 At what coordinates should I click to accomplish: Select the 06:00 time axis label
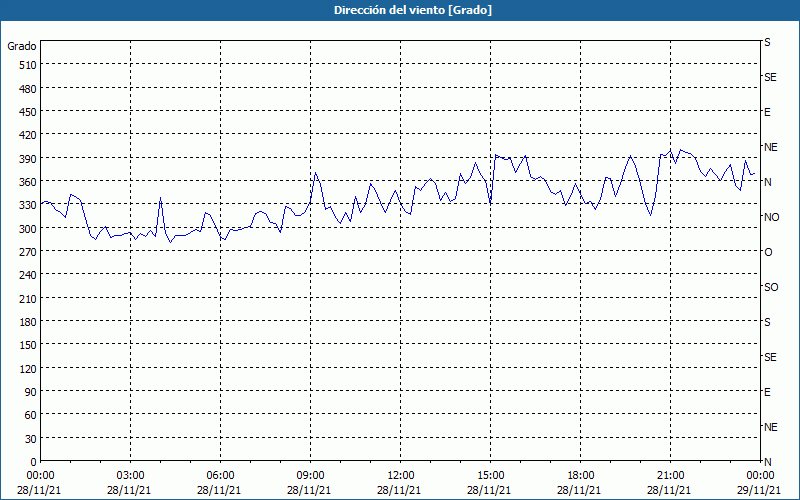point(220,476)
